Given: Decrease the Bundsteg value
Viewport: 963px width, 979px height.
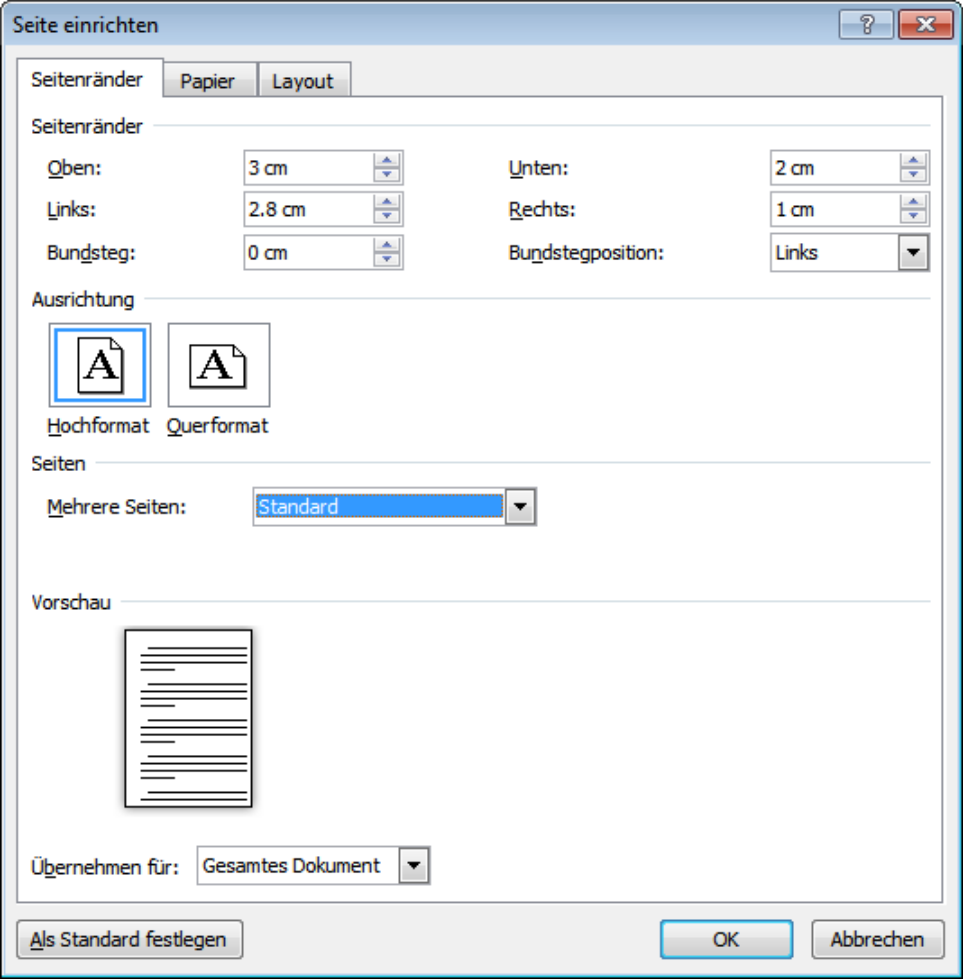Looking at the screenshot, I should tap(387, 260).
